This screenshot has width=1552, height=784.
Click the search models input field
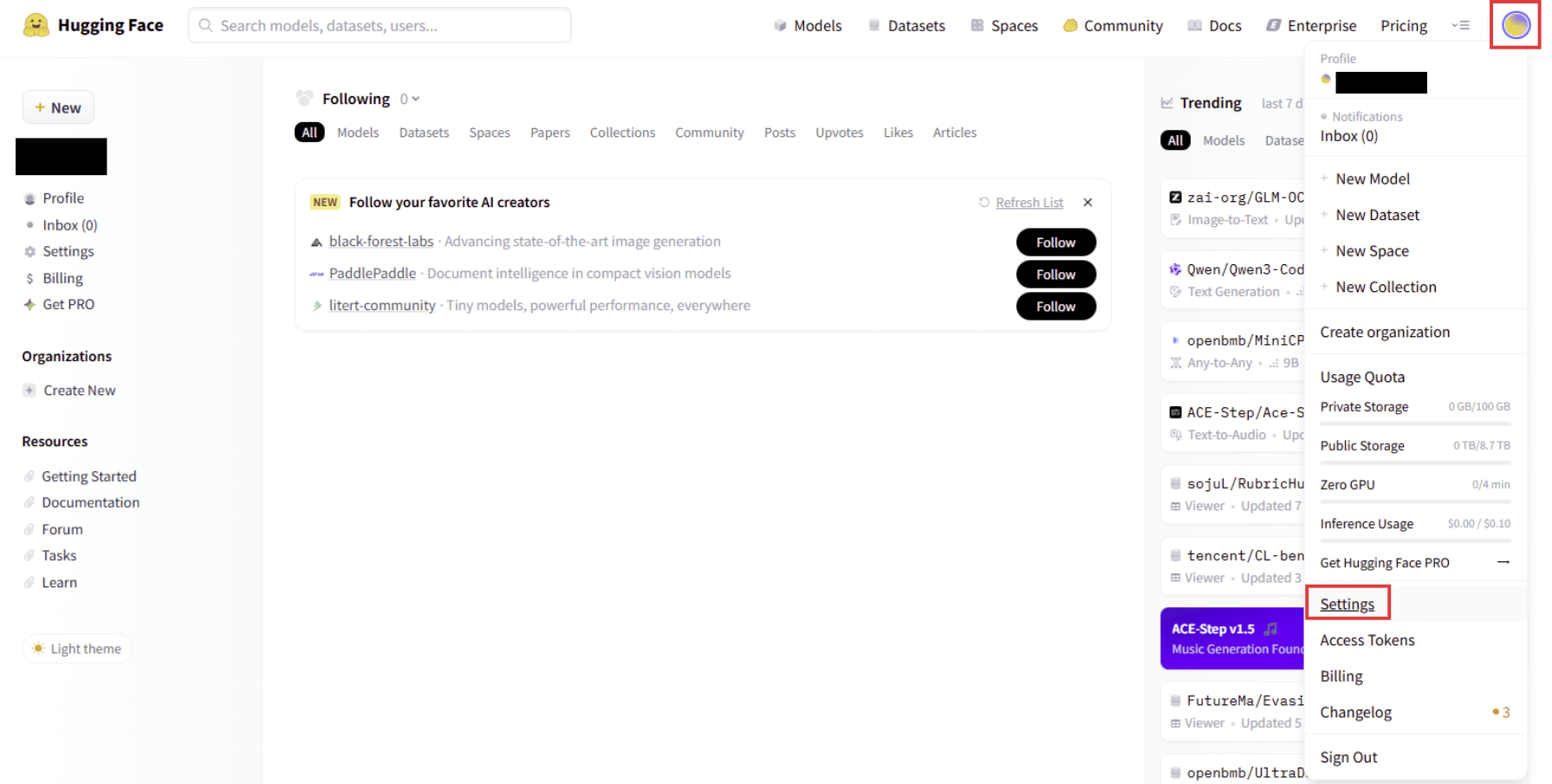pos(380,25)
